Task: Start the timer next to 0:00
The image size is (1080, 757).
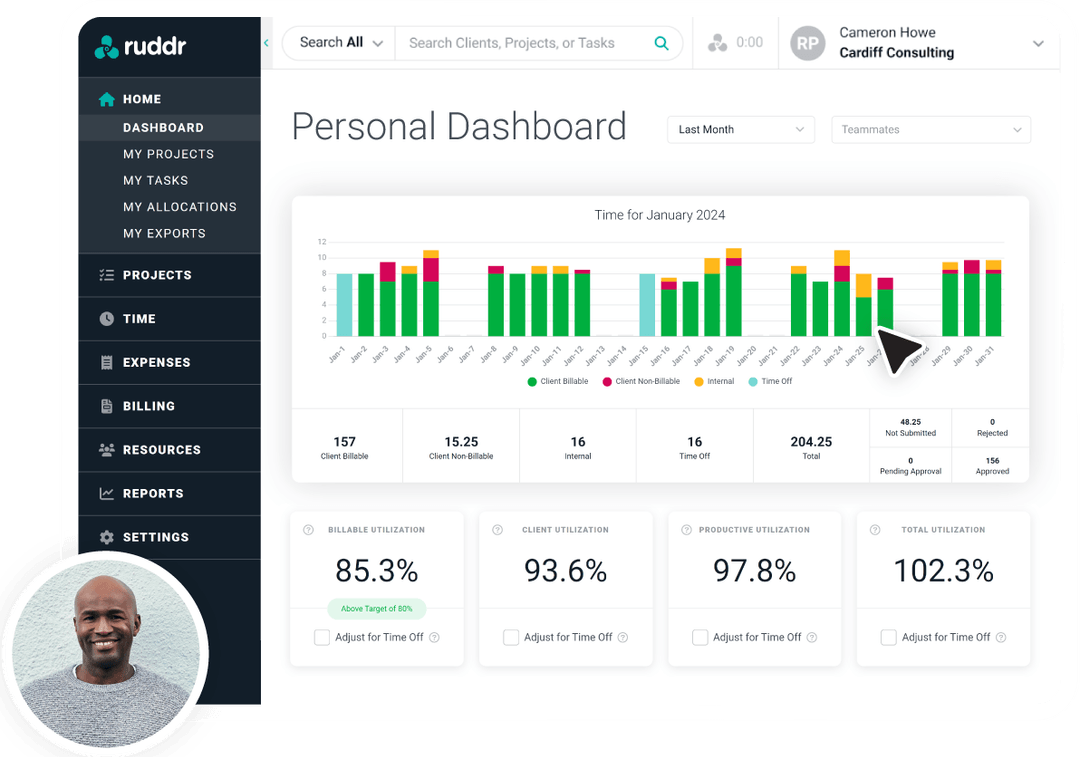Action: pyautogui.click(x=719, y=42)
